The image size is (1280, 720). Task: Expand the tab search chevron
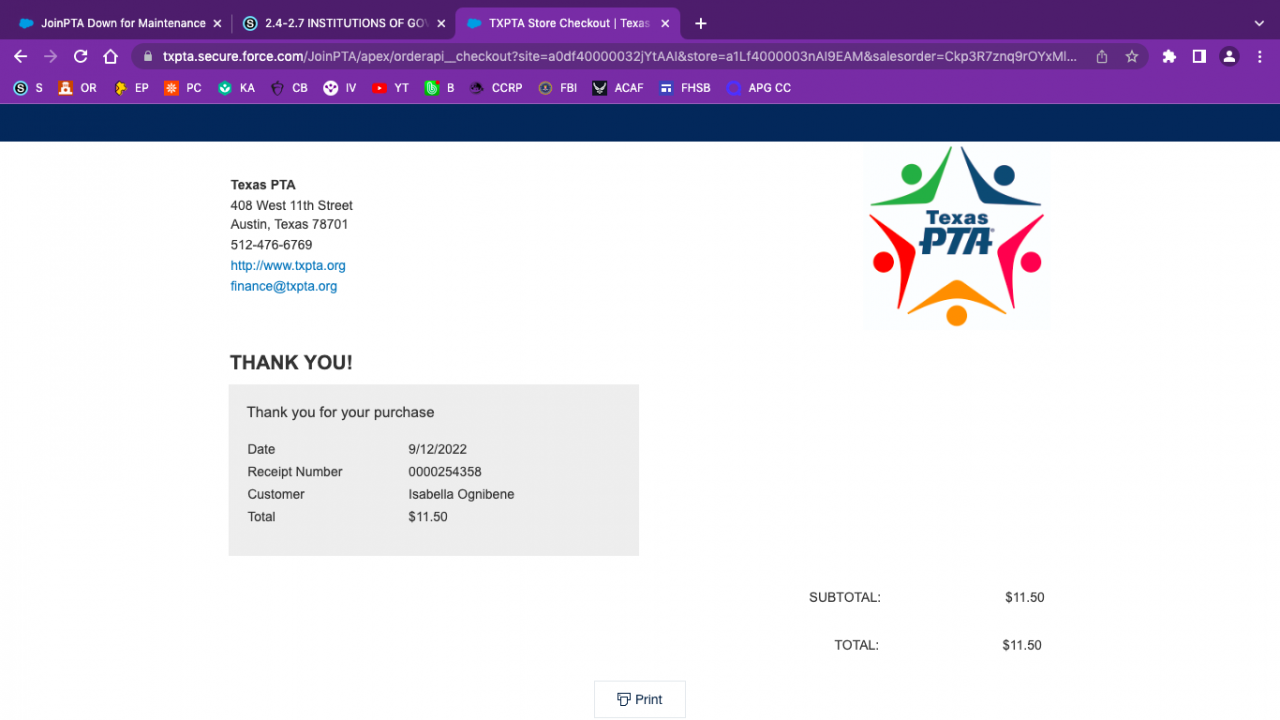(x=1259, y=23)
